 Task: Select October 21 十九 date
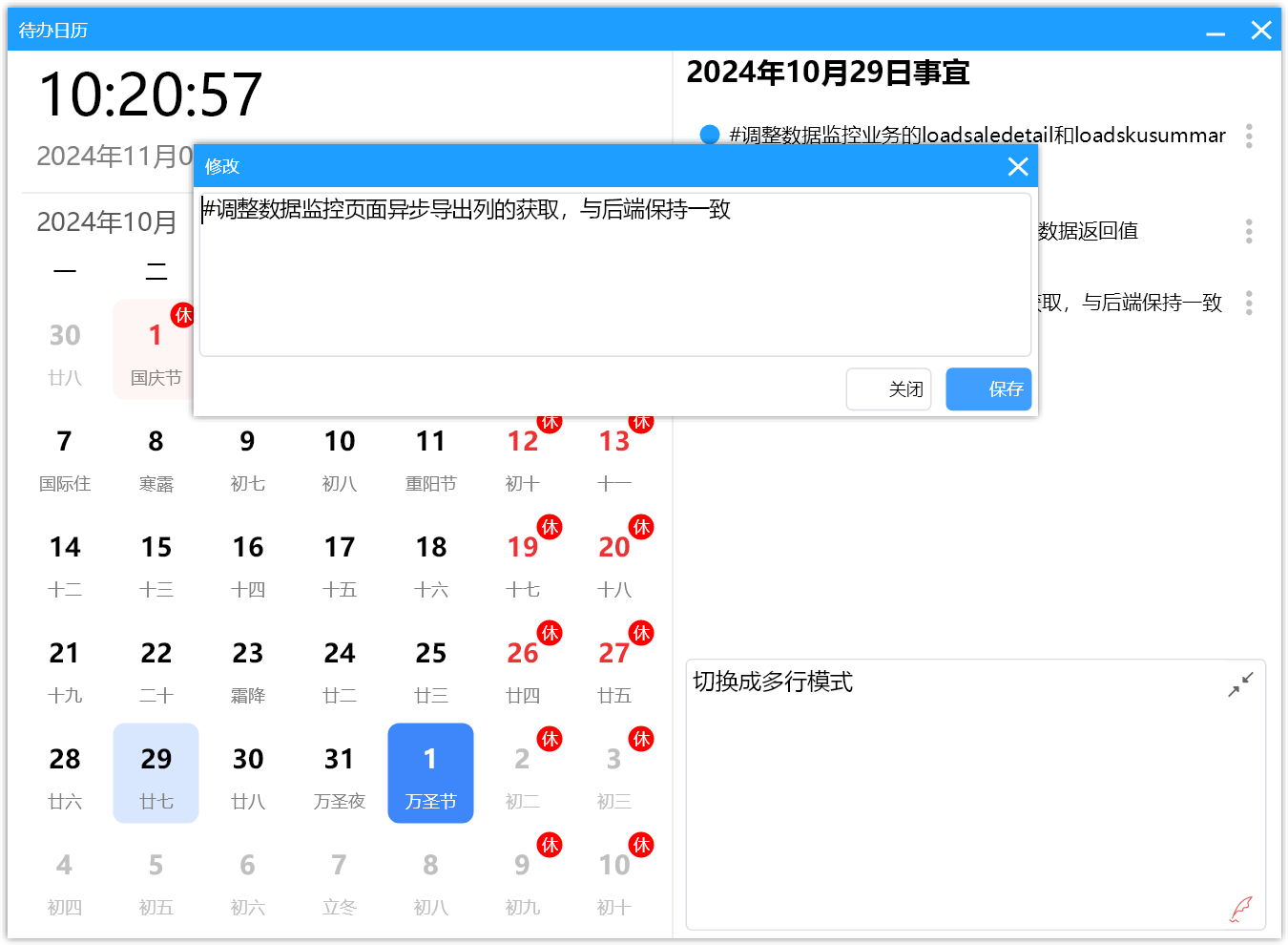click(65, 667)
